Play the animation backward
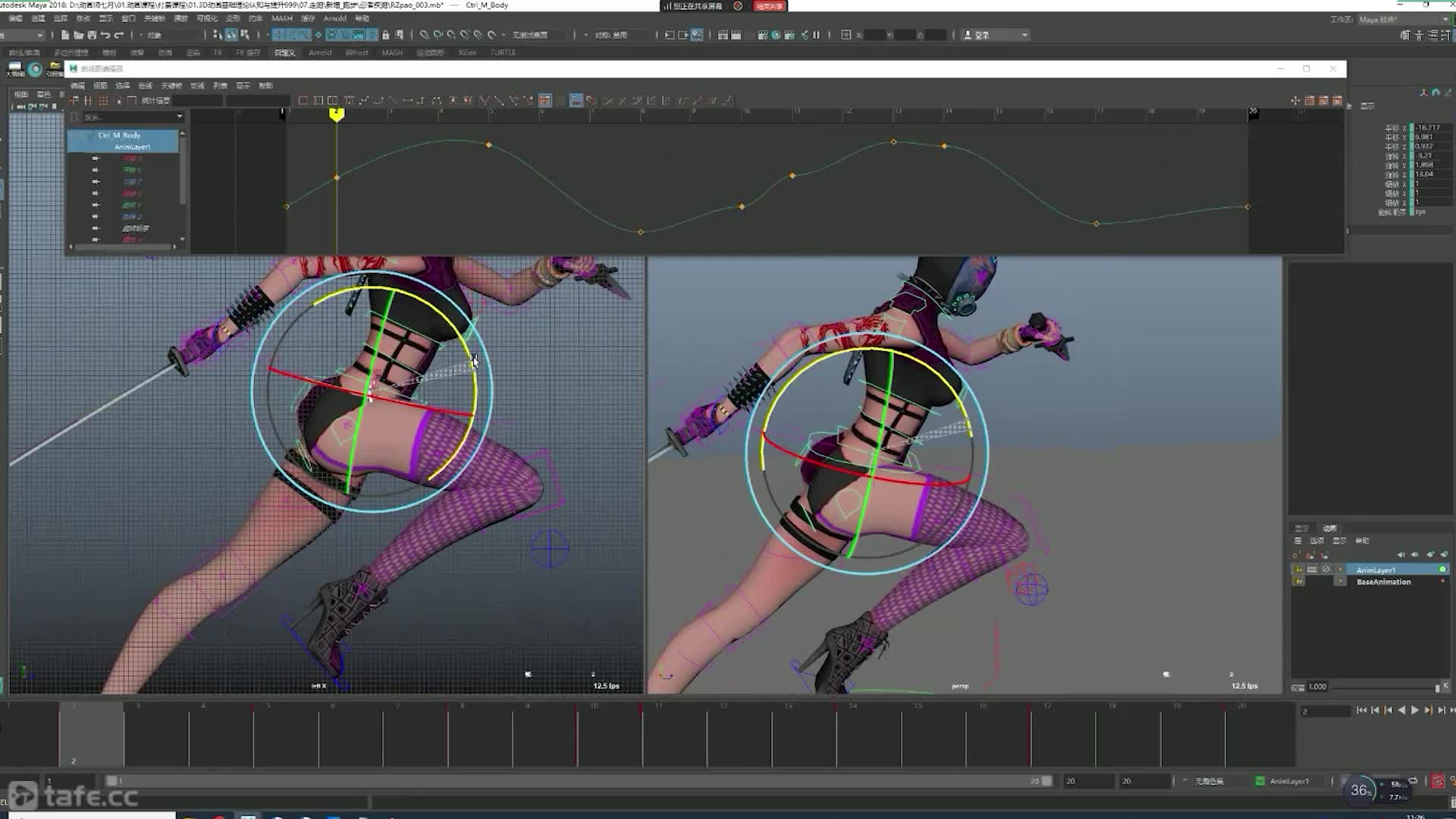 click(1402, 711)
